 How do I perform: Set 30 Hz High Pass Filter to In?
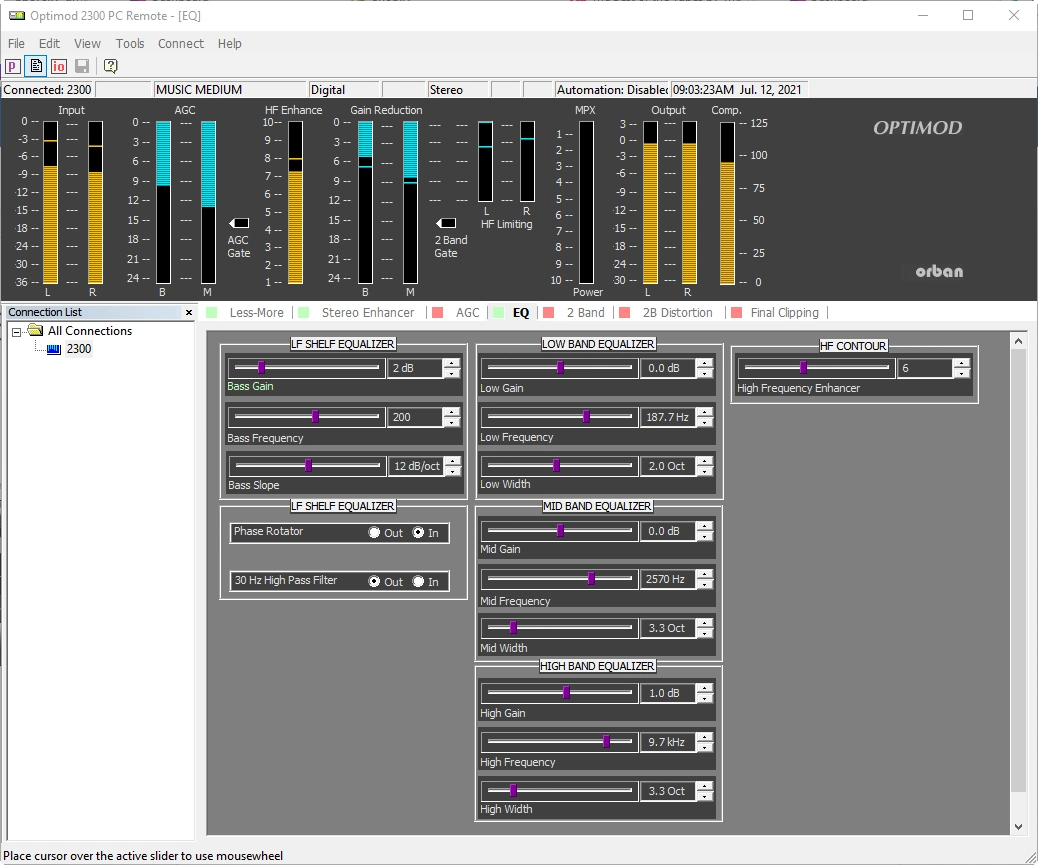tap(418, 581)
